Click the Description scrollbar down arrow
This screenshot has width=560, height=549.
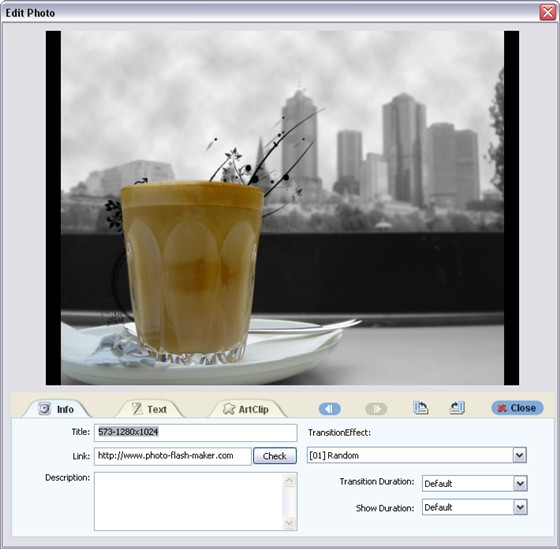(289, 523)
